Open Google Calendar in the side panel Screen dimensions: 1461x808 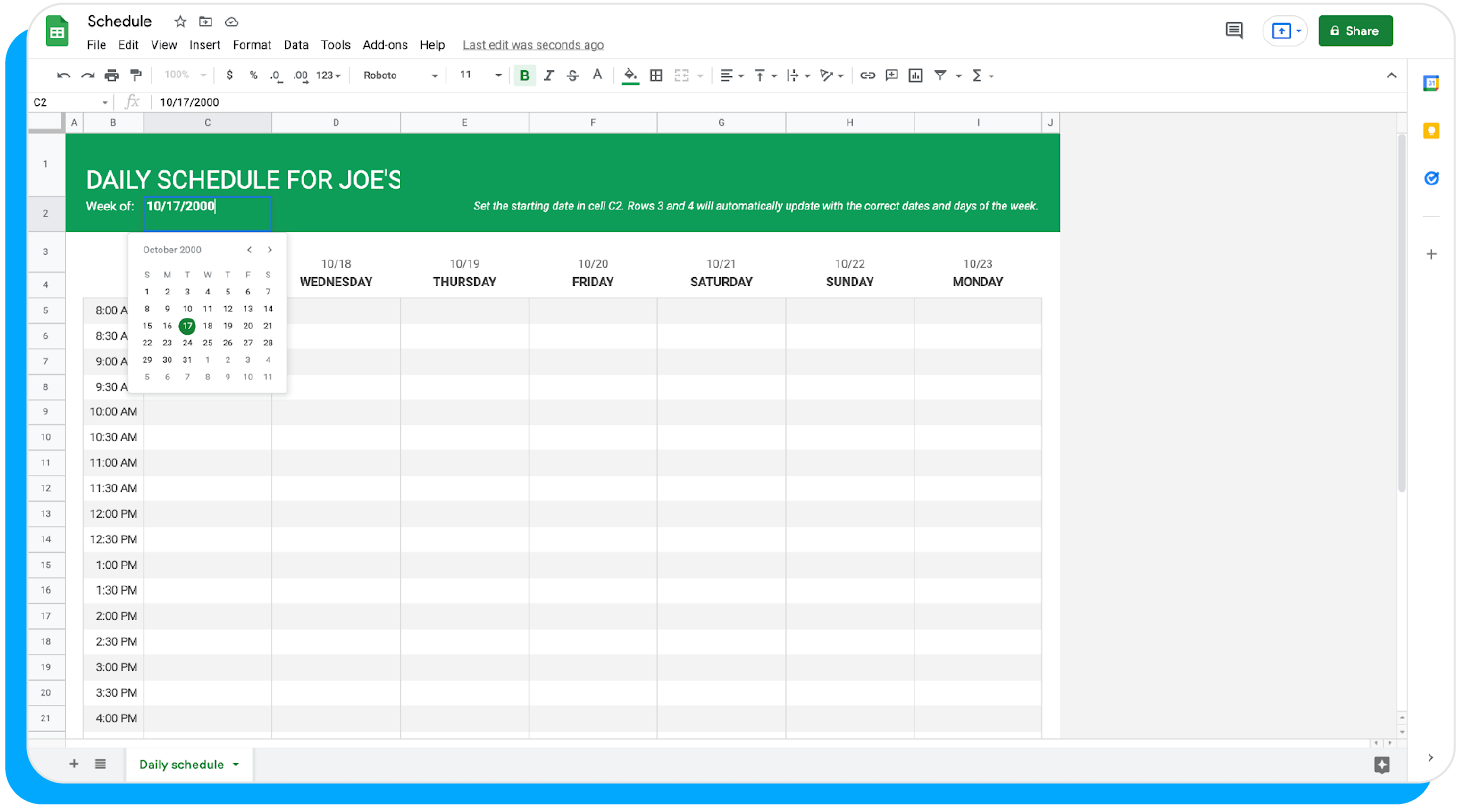coord(1431,84)
